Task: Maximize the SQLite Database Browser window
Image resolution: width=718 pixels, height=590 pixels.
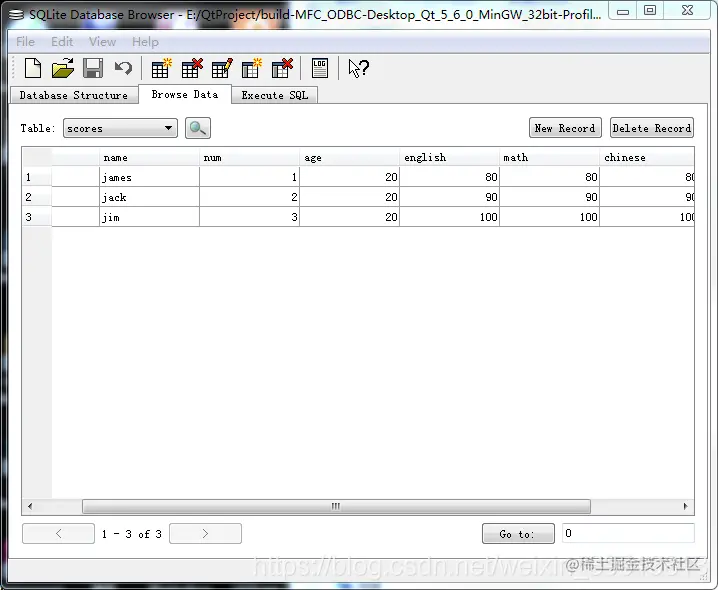Action: pyautogui.click(x=650, y=11)
